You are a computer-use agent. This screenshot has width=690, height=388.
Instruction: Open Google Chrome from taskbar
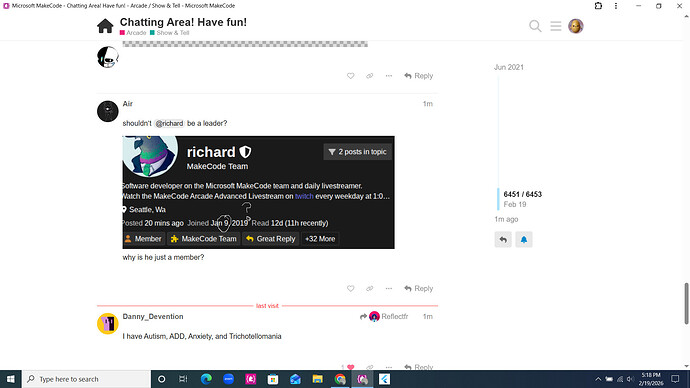pos(340,379)
